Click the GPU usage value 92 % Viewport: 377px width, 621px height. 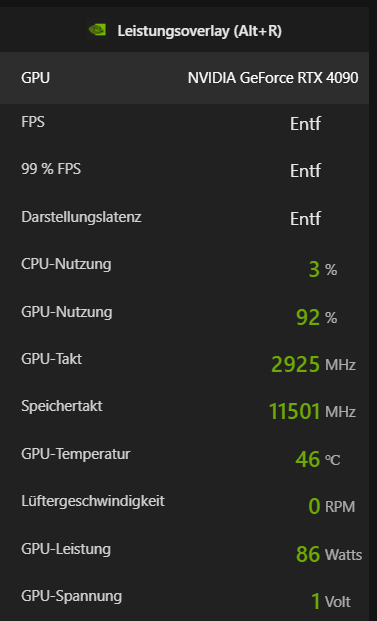coord(316,317)
